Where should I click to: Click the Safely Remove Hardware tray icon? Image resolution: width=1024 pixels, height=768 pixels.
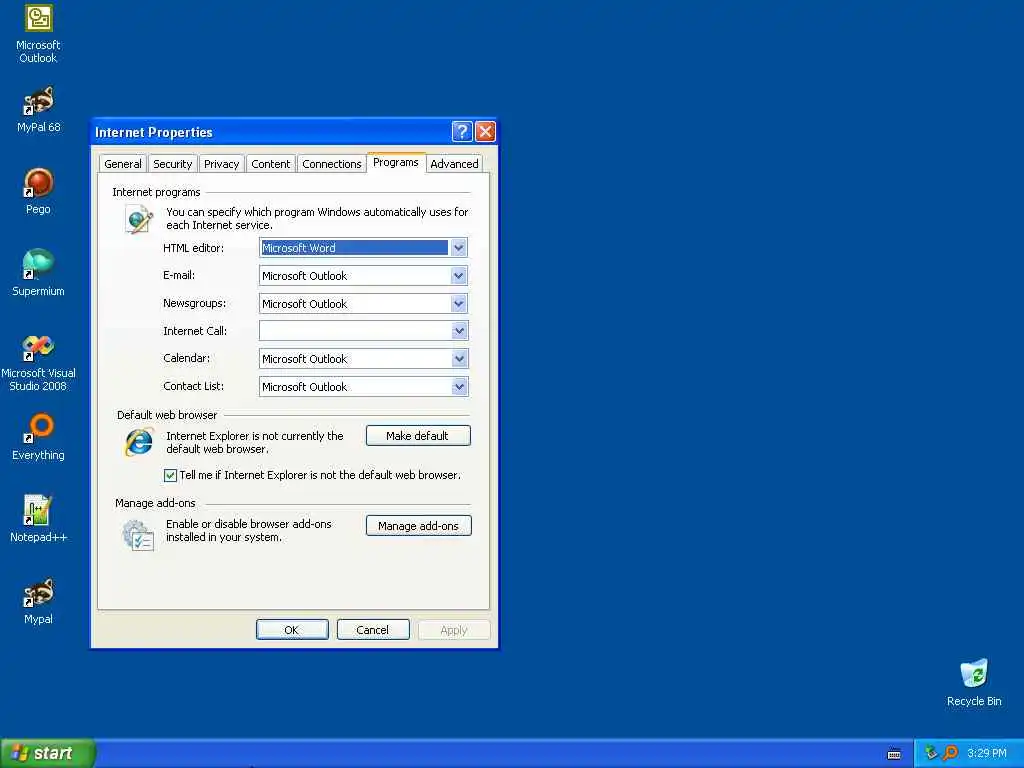(931, 753)
